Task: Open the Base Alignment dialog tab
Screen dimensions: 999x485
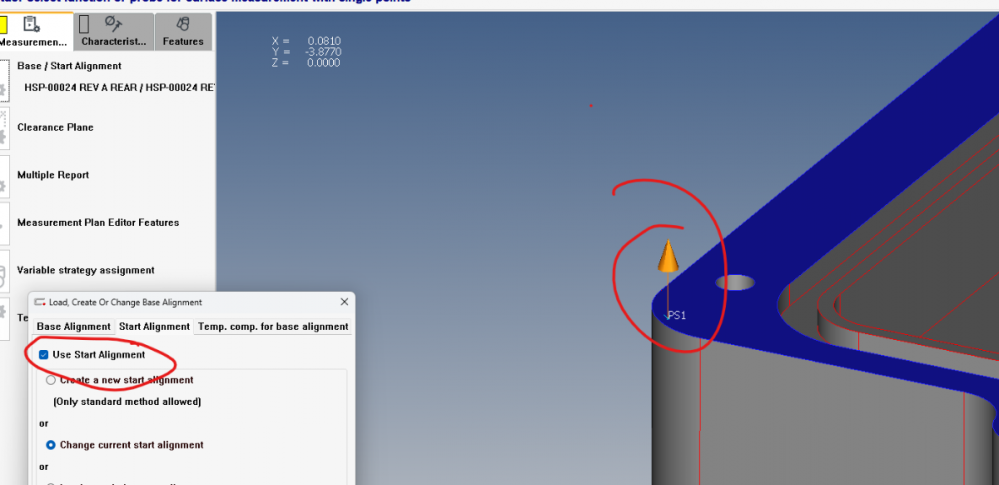Action: click(x=73, y=326)
